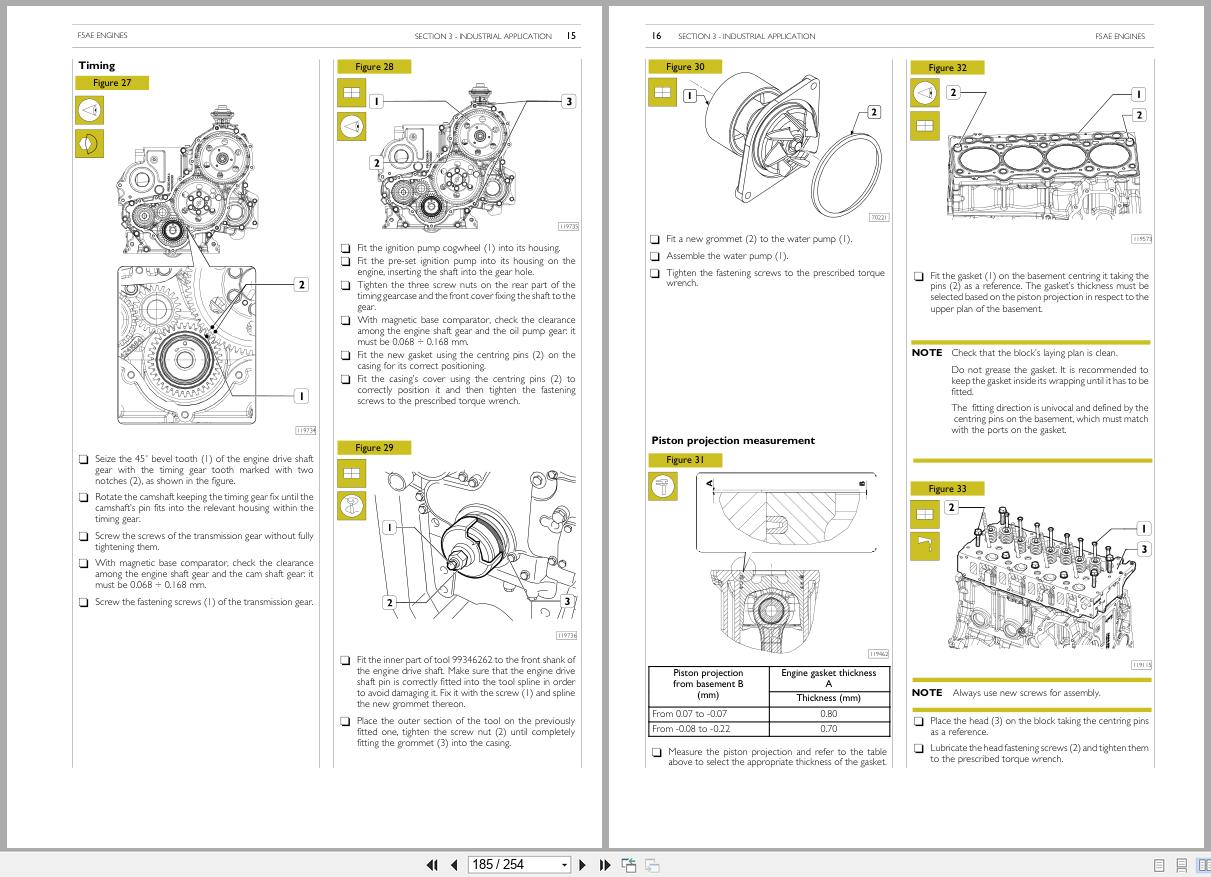
Task: Click checkbox beside 'Assemble the water pump (1)'
Action: (656, 256)
